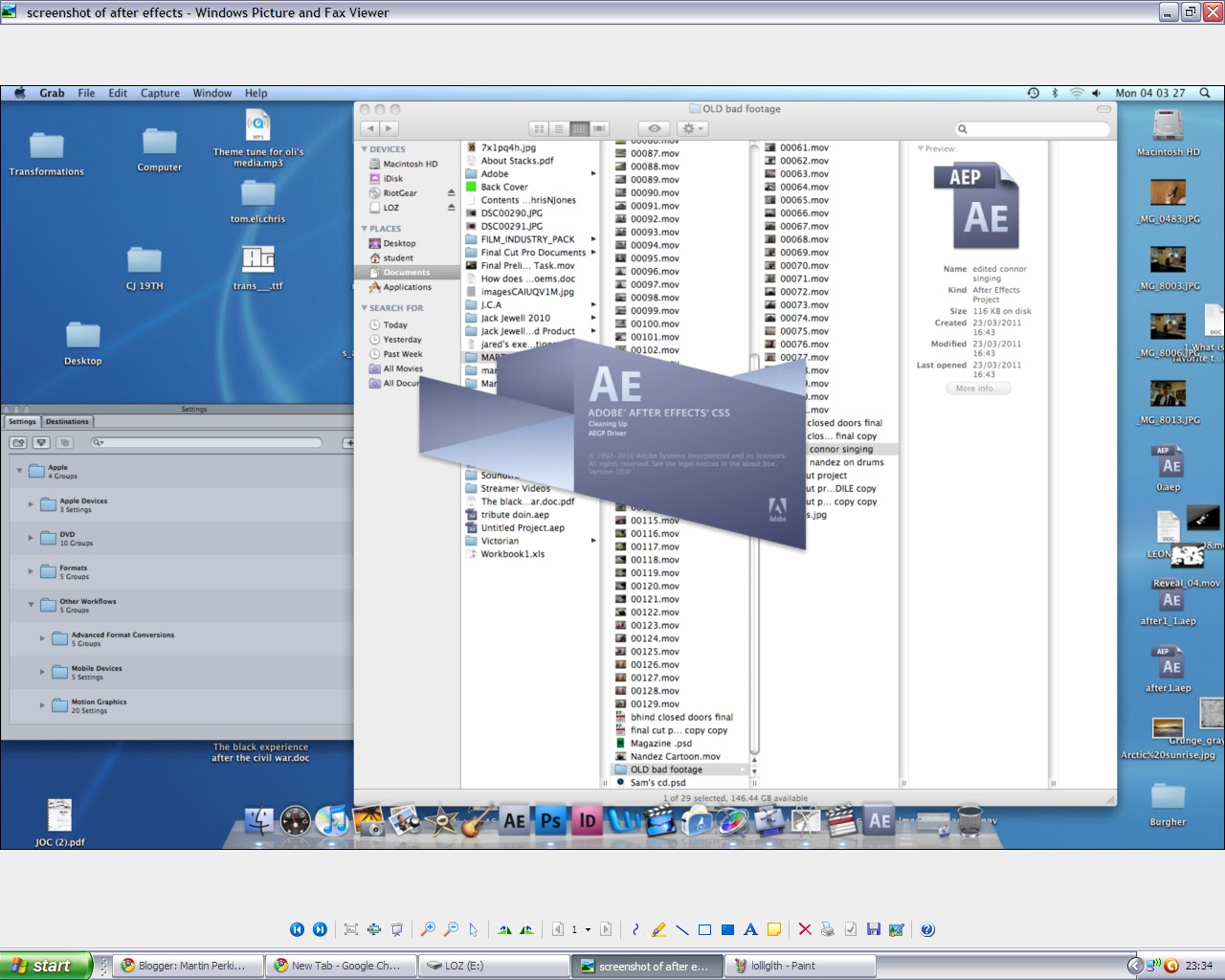Open the page number dropdown in viewer toolbar
Screen dimensions: 1225x980
pos(588,929)
